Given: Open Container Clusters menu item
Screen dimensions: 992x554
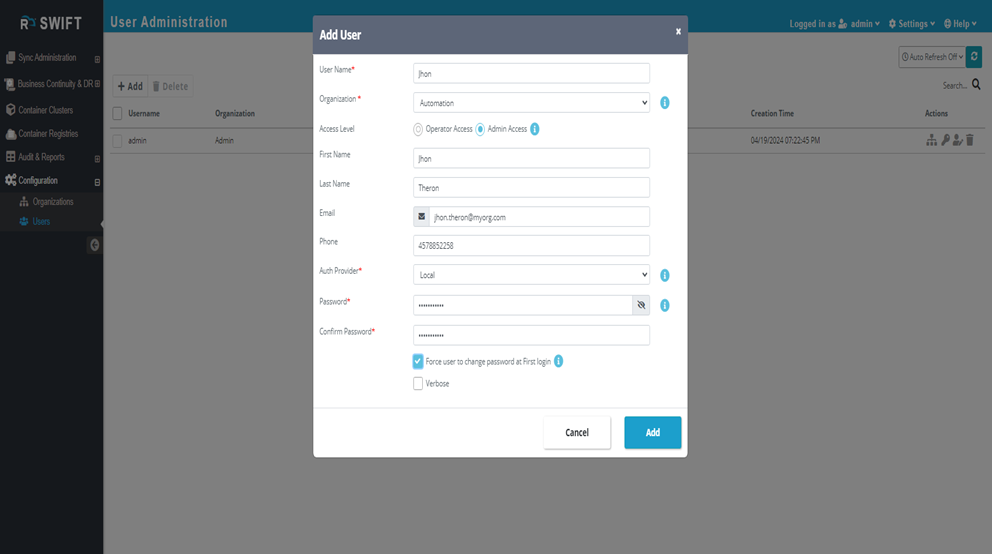Looking at the screenshot, I should (46, 109).
